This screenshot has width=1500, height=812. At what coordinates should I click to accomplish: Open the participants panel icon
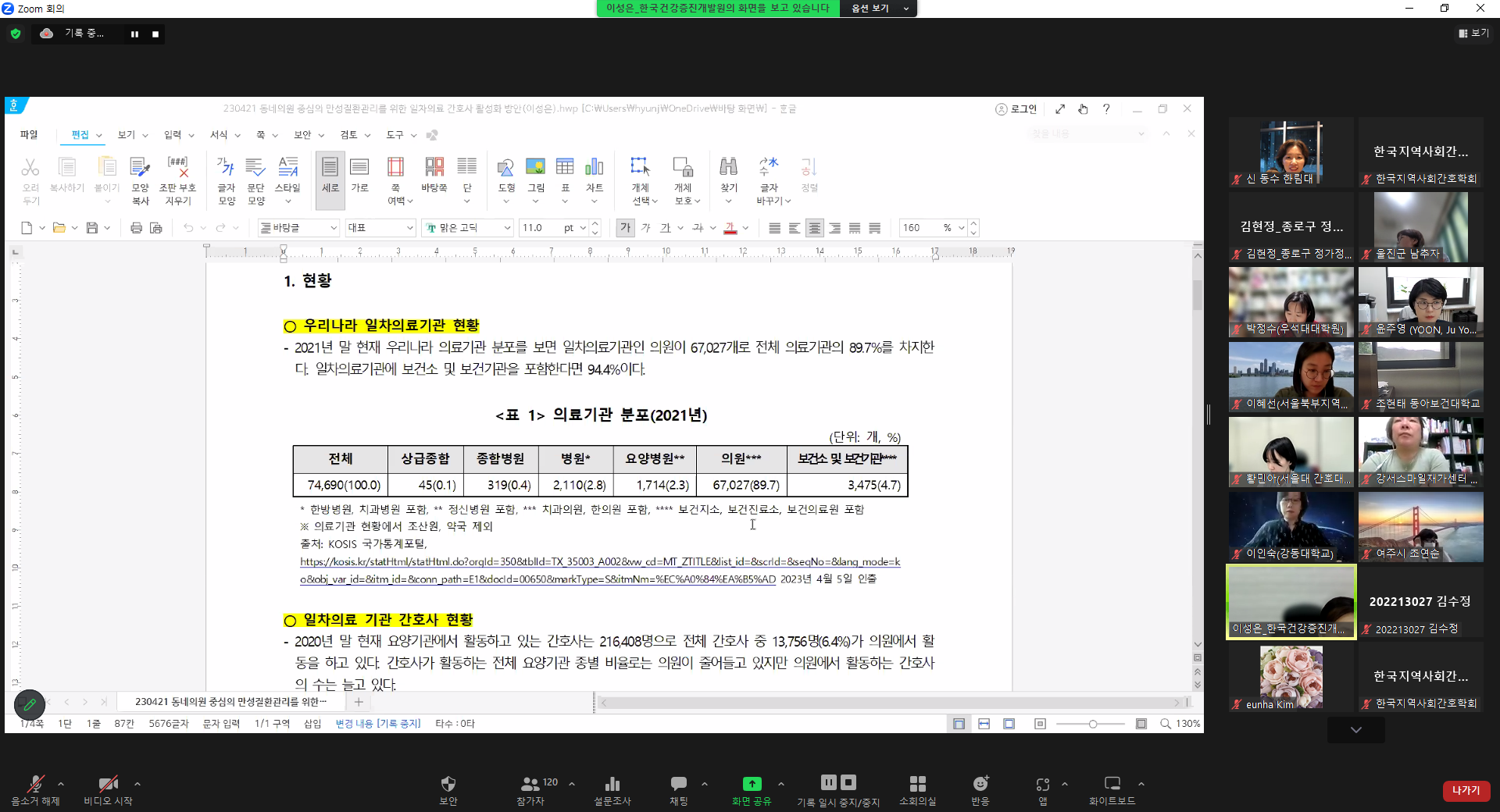530,784
